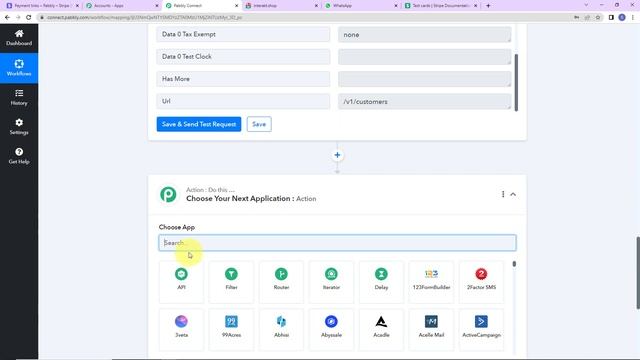Click the response fields scrollbar

(516, 82)
